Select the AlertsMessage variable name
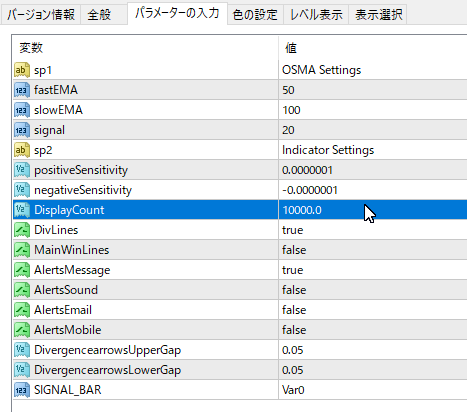Screen dimensions: 467x412 (x=72, y=270)
